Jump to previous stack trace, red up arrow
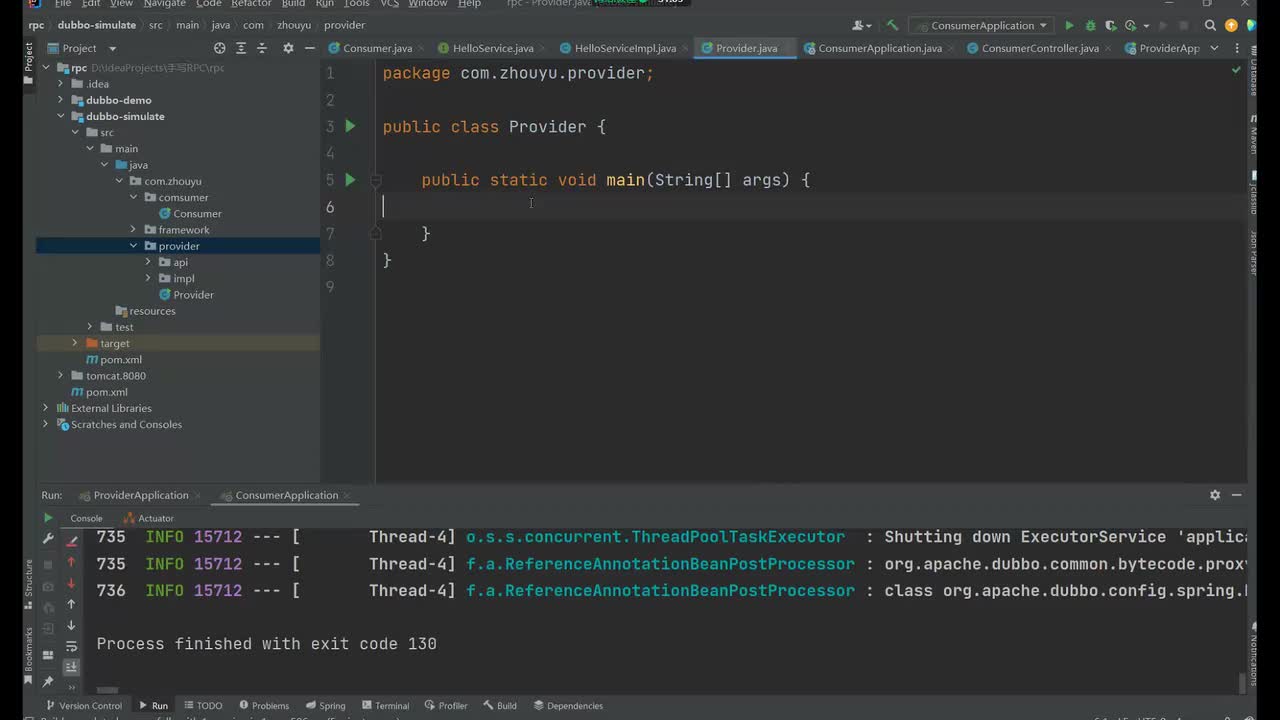 [71, 562]
